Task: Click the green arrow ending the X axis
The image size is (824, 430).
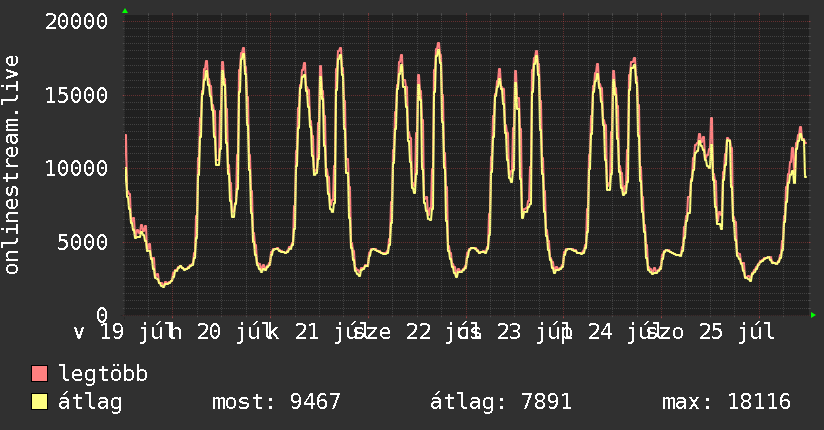Action: 813,315
